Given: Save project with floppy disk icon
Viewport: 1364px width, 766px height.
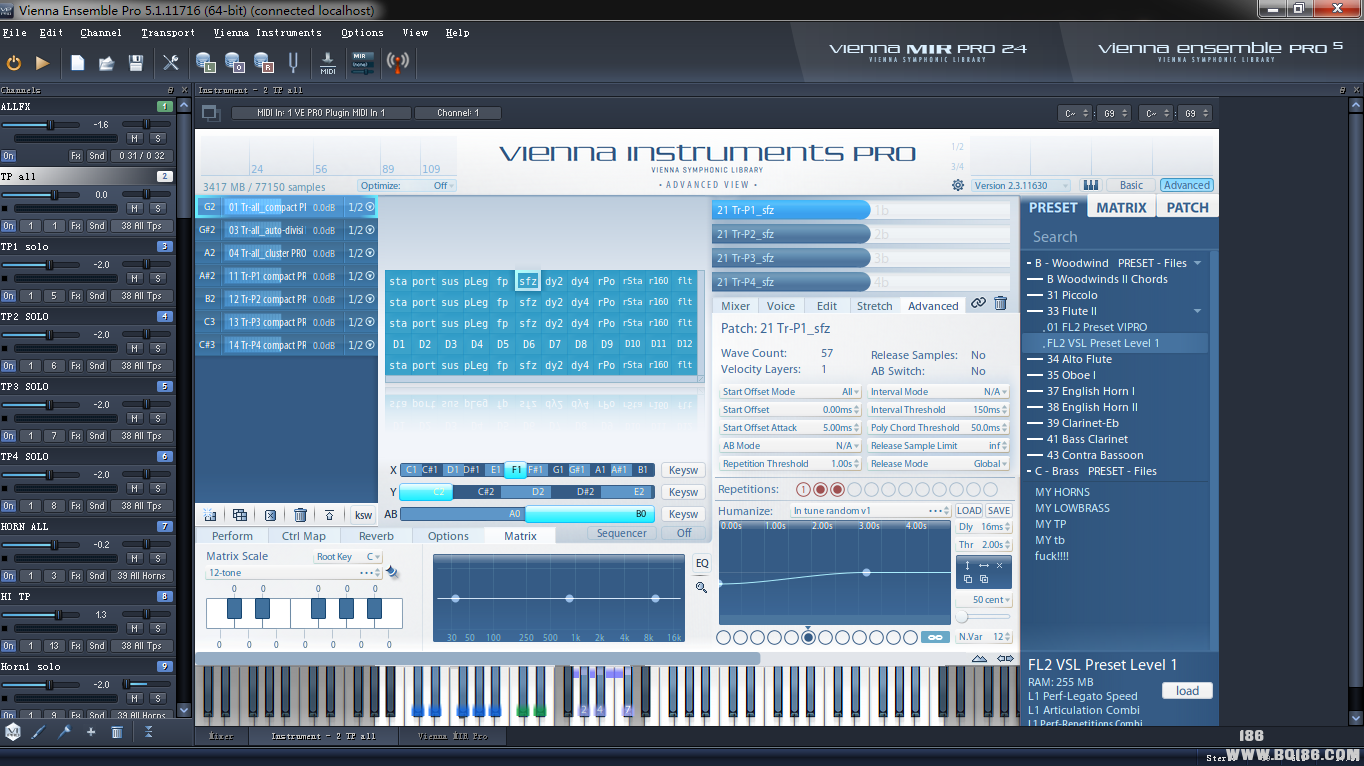Looking at the screenshot, I should (136, 63).
